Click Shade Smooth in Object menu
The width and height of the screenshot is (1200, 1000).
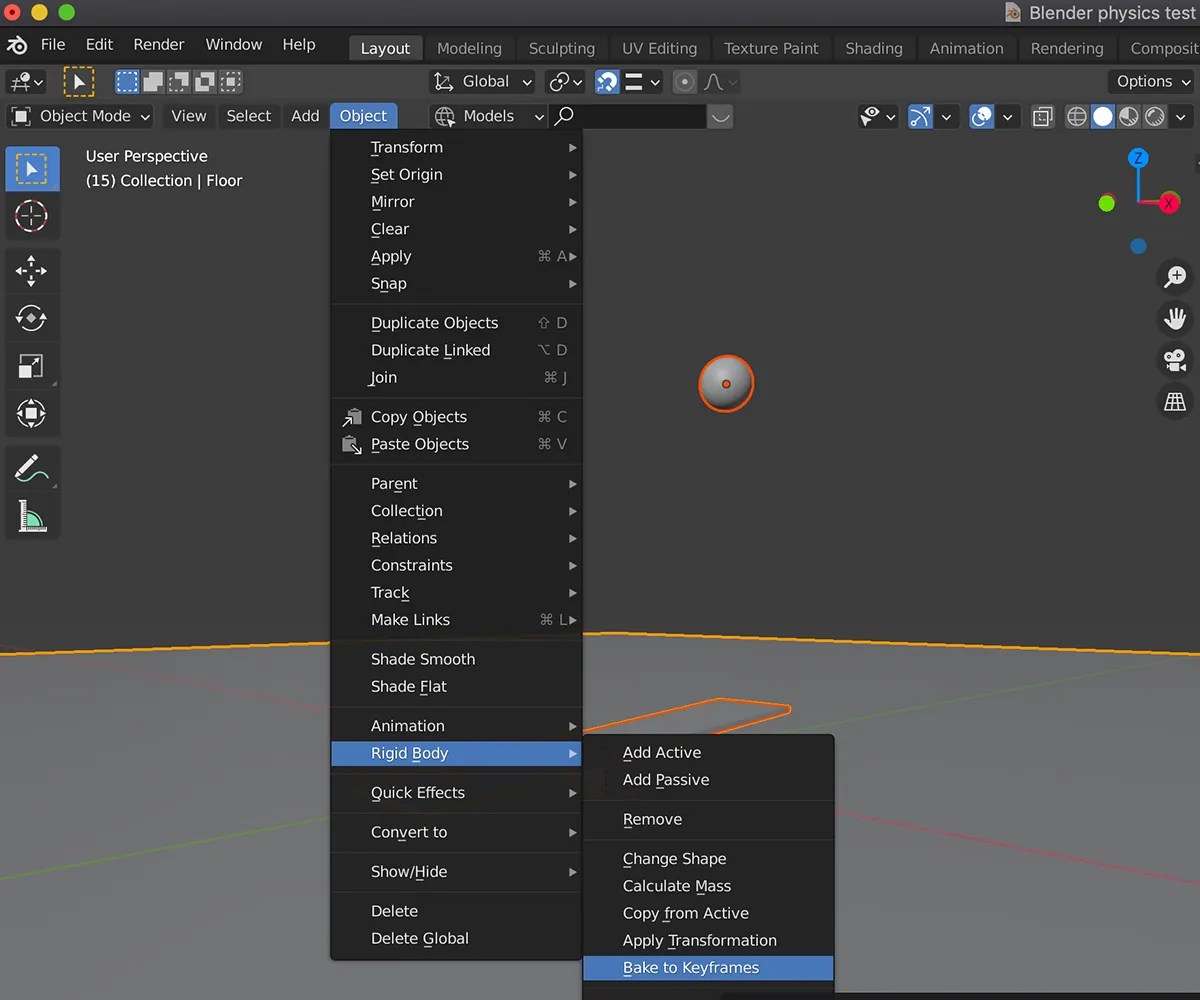click(x=456, y=660)
